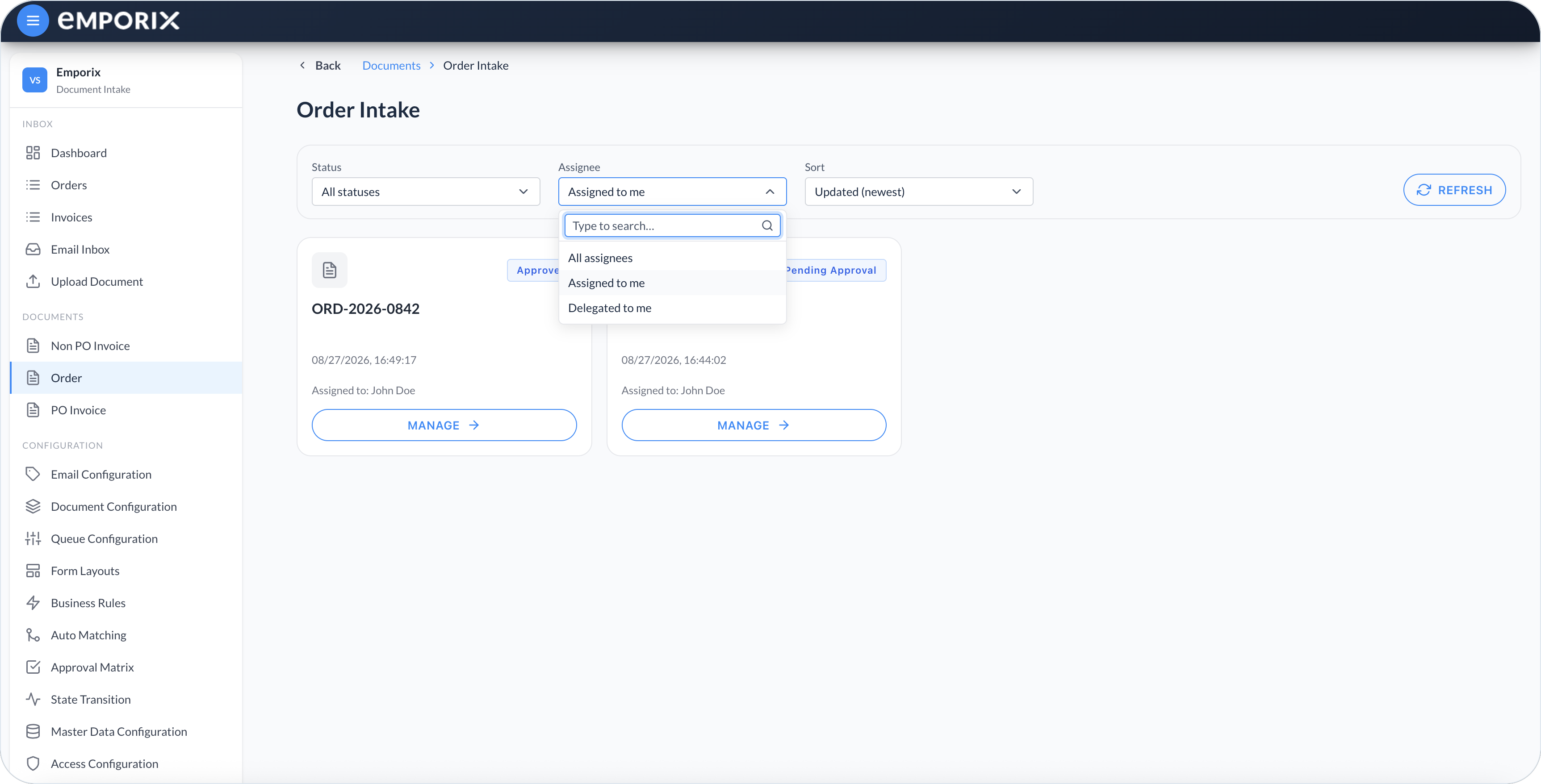This screenshot has height=784, width=1541.
Task: Open PO Invoice documents
Action: pyautogui.click(x=126, y=410)
